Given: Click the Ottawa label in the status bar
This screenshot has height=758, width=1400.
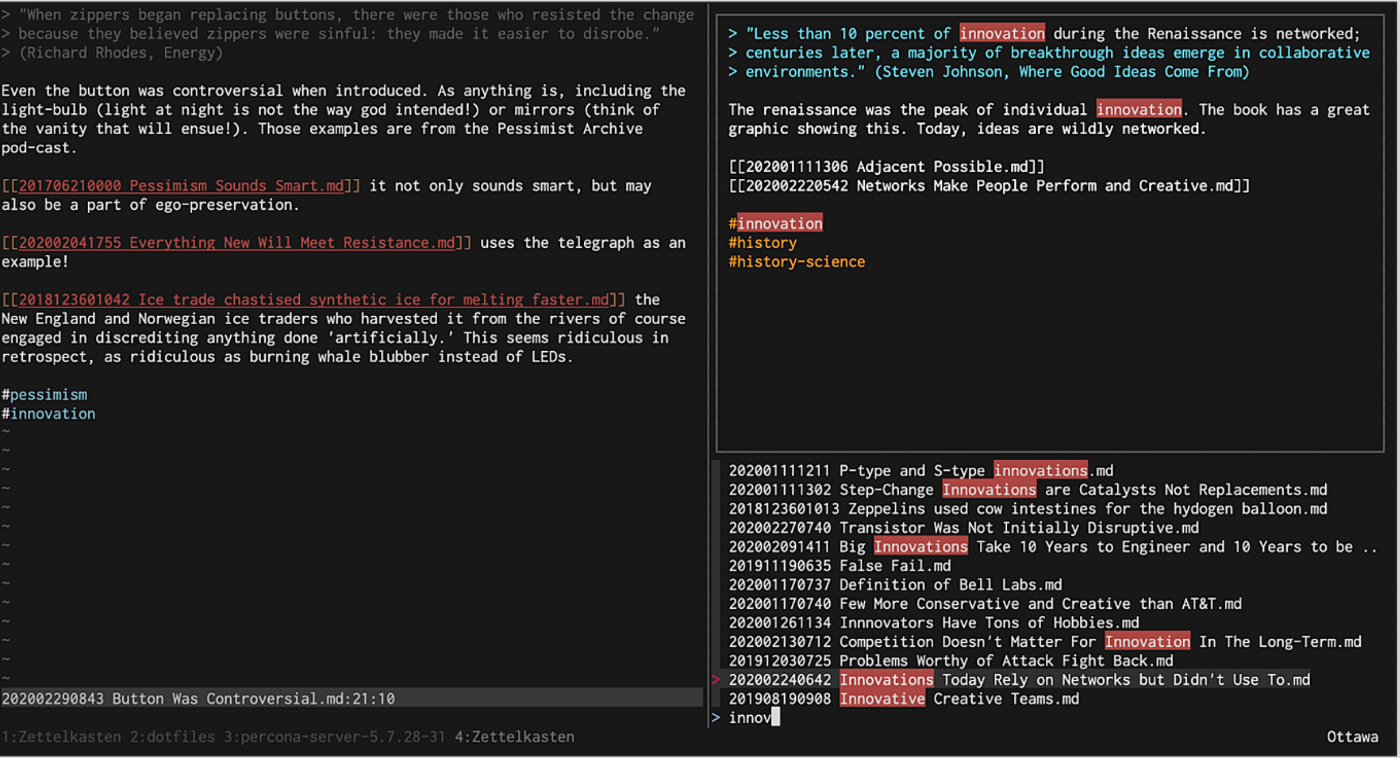Looking at the screenshot, I should tap(1352, 737).
